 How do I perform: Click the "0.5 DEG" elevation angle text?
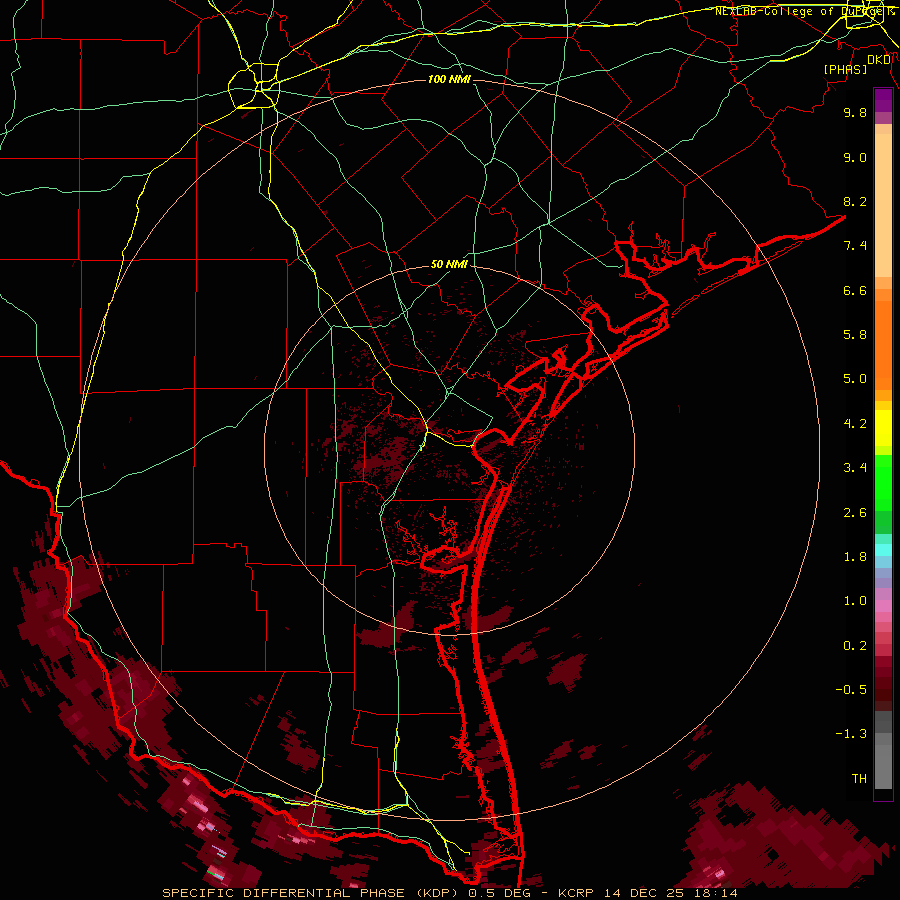[499, 893]
